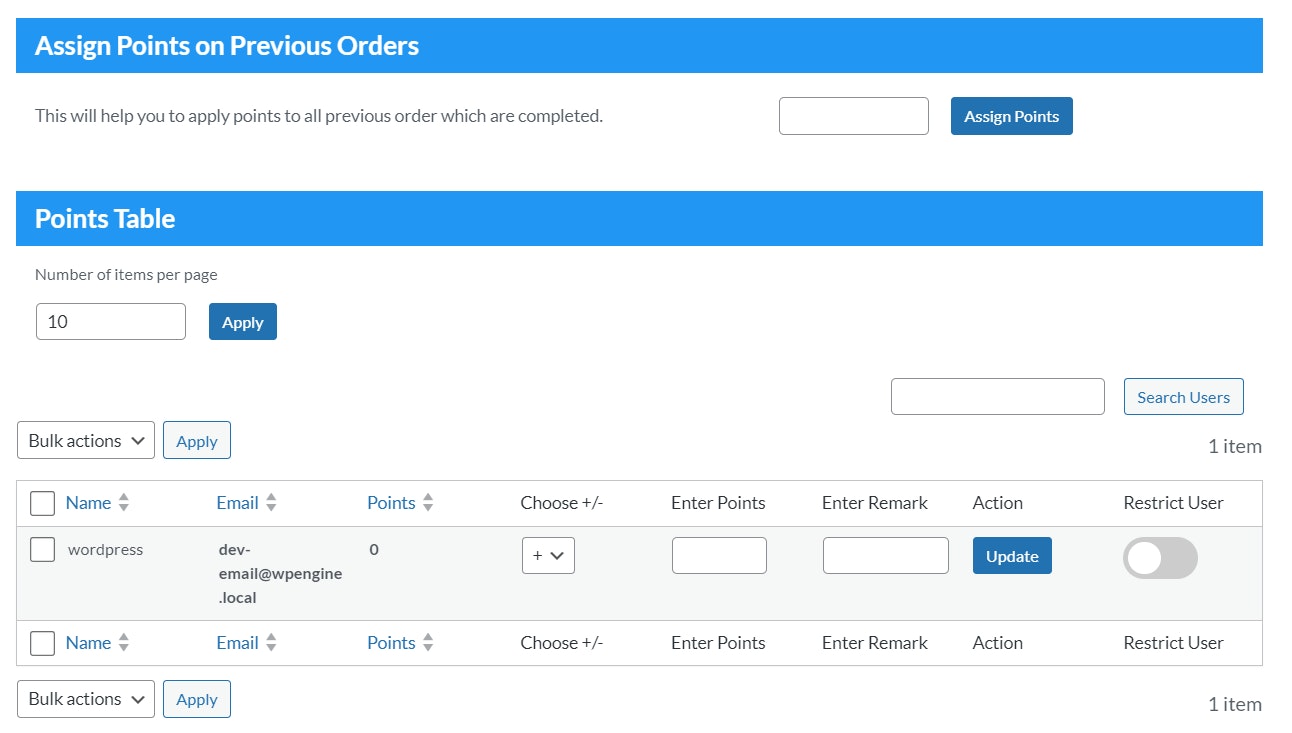Sort by Name in the header
This screenshot has height=733, width=1292.
click(88, 503)
